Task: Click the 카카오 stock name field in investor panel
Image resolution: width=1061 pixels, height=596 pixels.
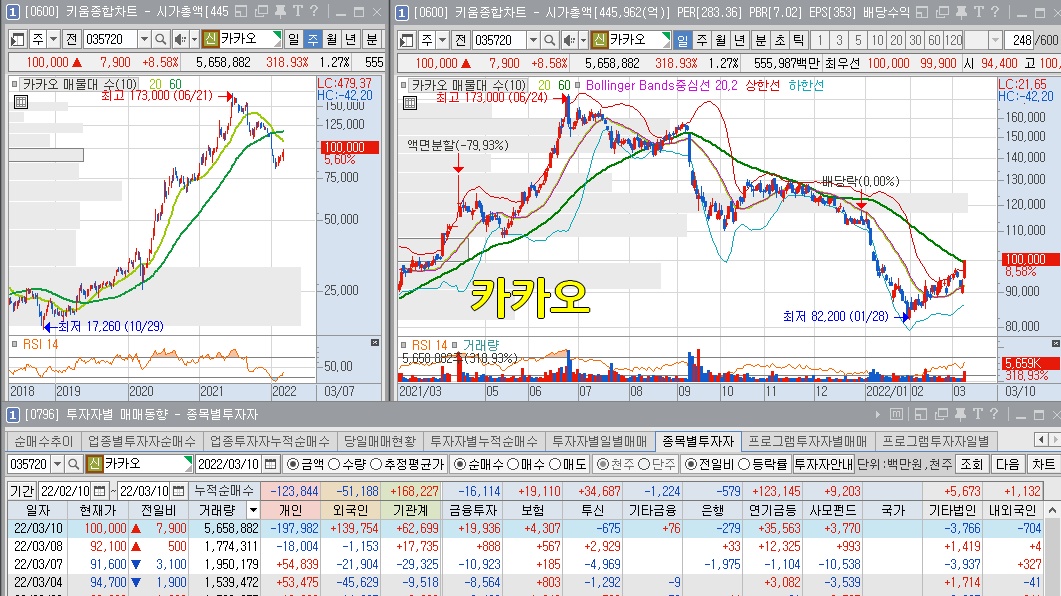Action: tap(148, 464)
